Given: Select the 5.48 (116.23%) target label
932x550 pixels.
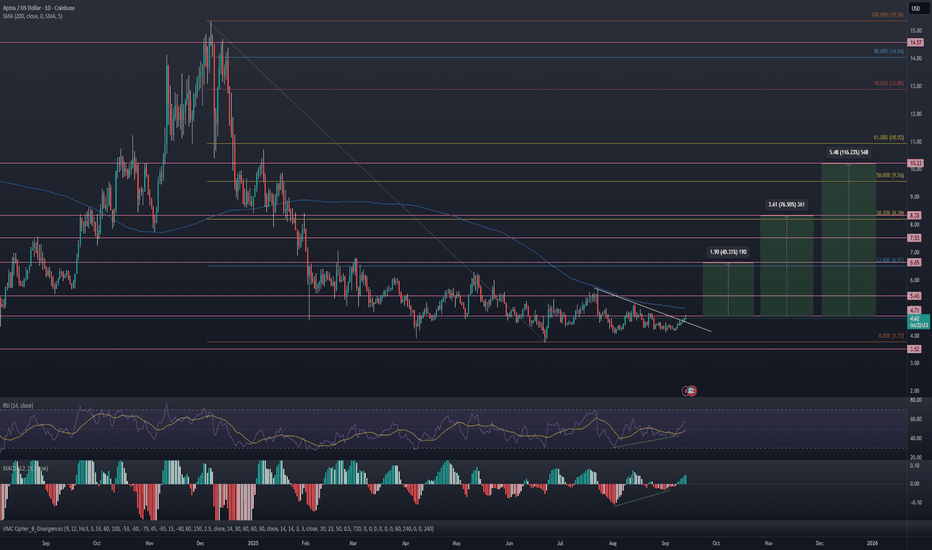Looking at the screenshot, I should click(x=848, y=152).
